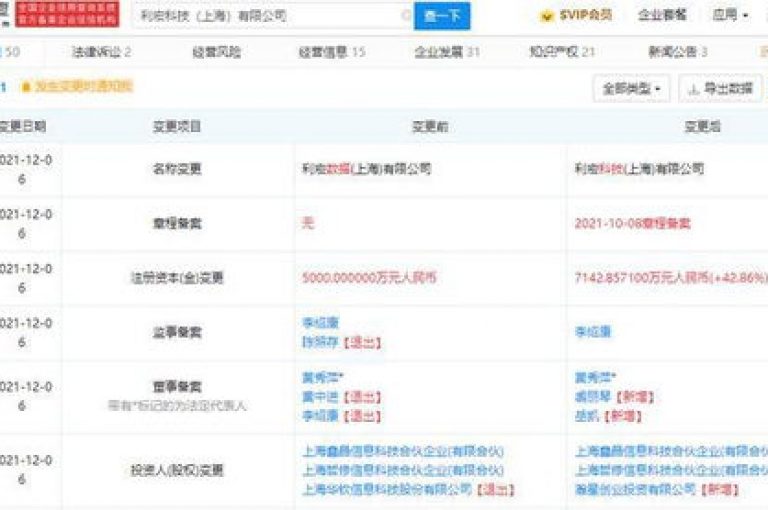Expand the 全部类型 filter dropdown
The image size is (768, 510).
(631, 89)
